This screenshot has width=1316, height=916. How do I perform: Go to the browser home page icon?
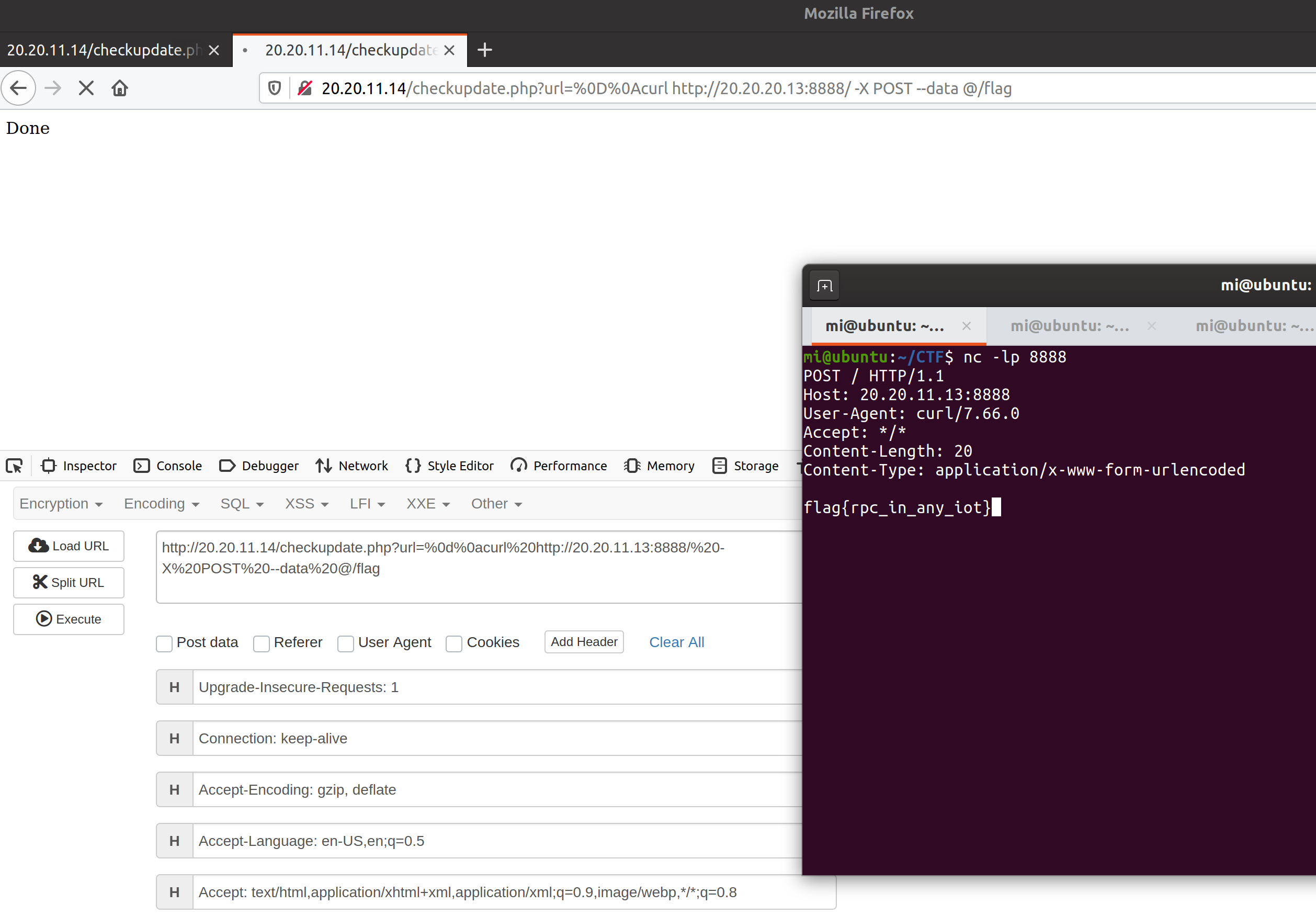(x=120, y=88)
